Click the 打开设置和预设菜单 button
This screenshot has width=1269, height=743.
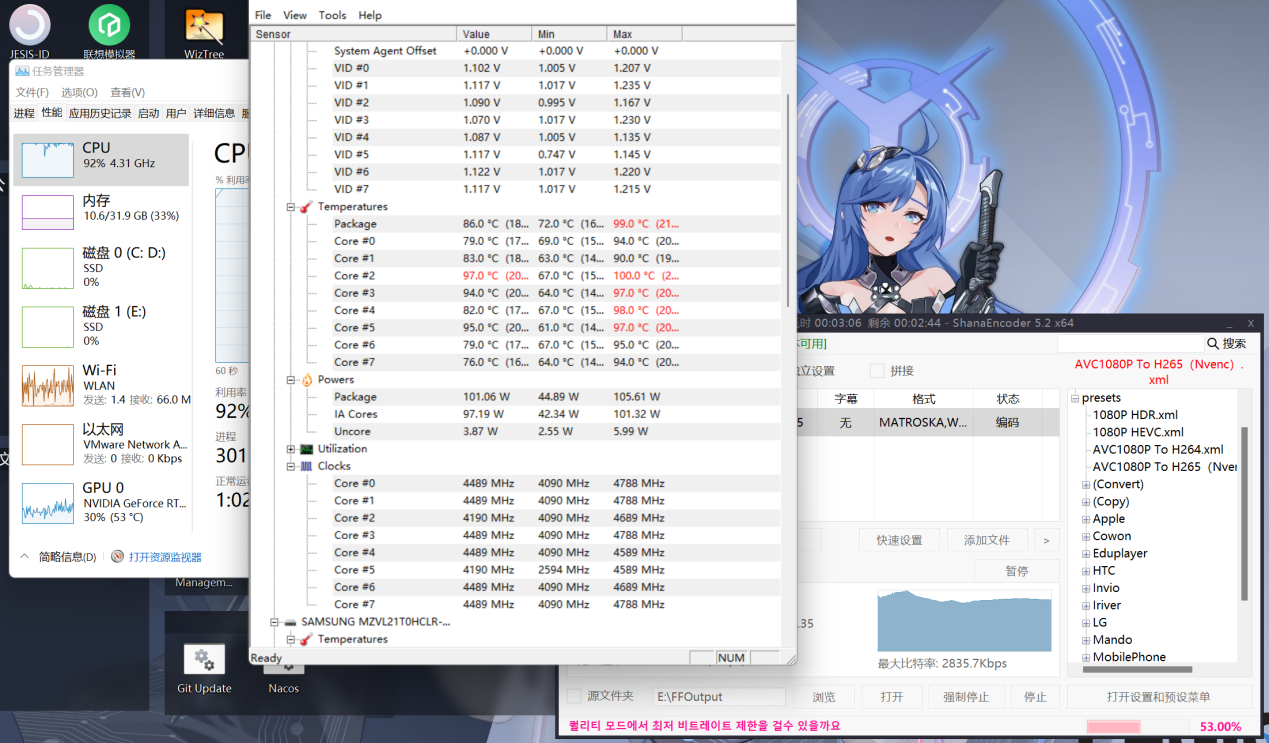1159,697
